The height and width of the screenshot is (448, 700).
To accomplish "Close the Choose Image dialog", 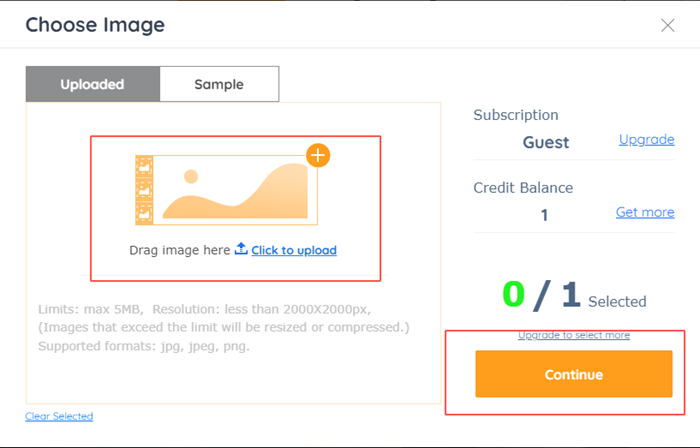I will tap(668, 25).
